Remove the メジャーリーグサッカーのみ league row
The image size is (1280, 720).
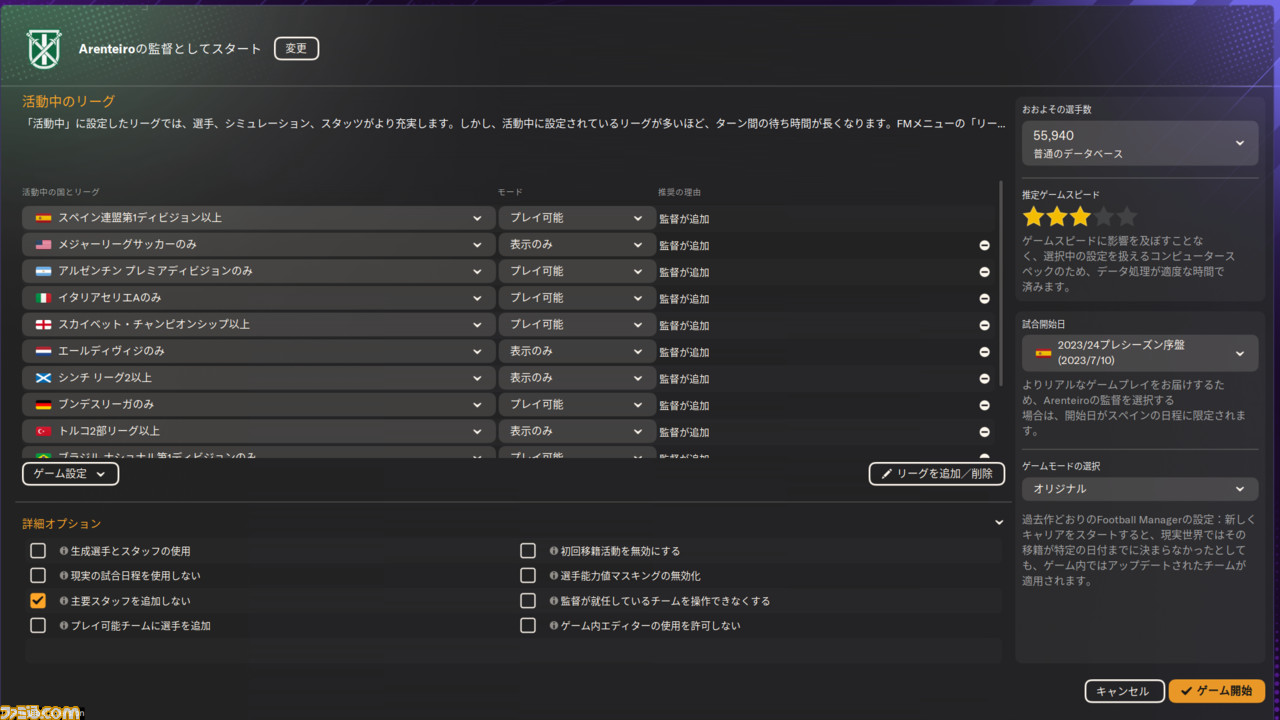click(984, 245)
